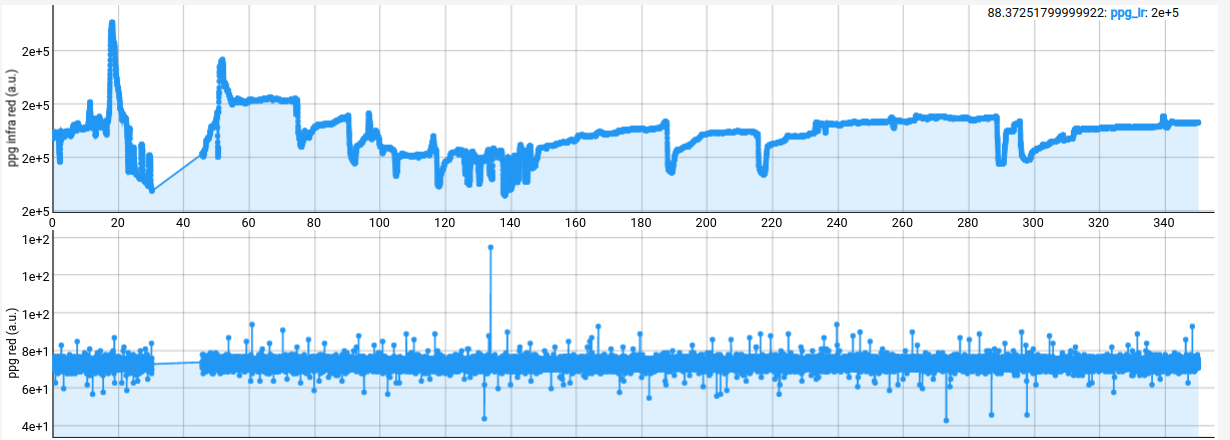Viewport: 1230px width, 440px height.
Task: Click the low red-channel point near x=273
Action: pyautogui.click(x=946, y=420)
